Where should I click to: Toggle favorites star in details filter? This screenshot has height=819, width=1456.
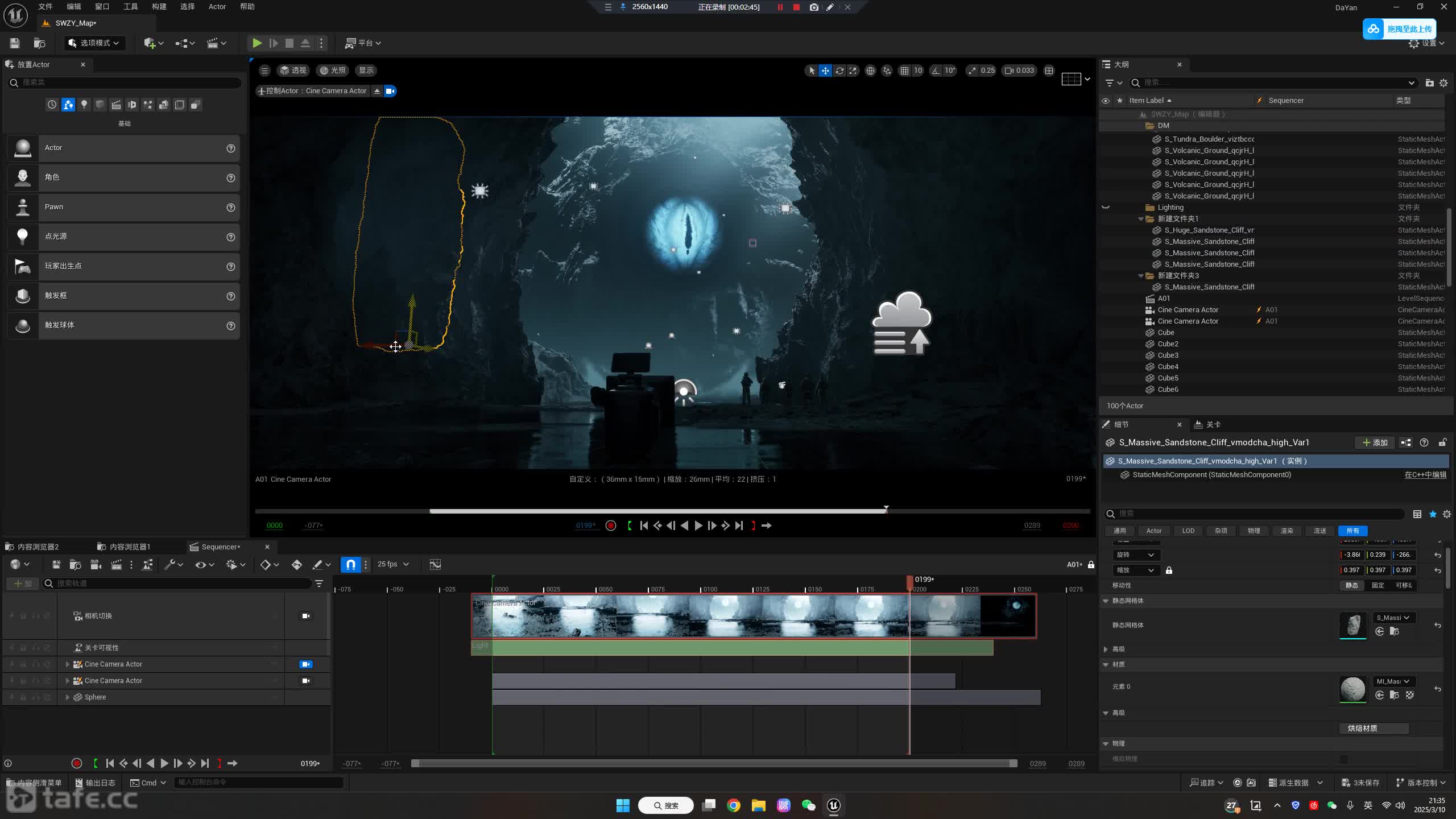pos(1433,514)
